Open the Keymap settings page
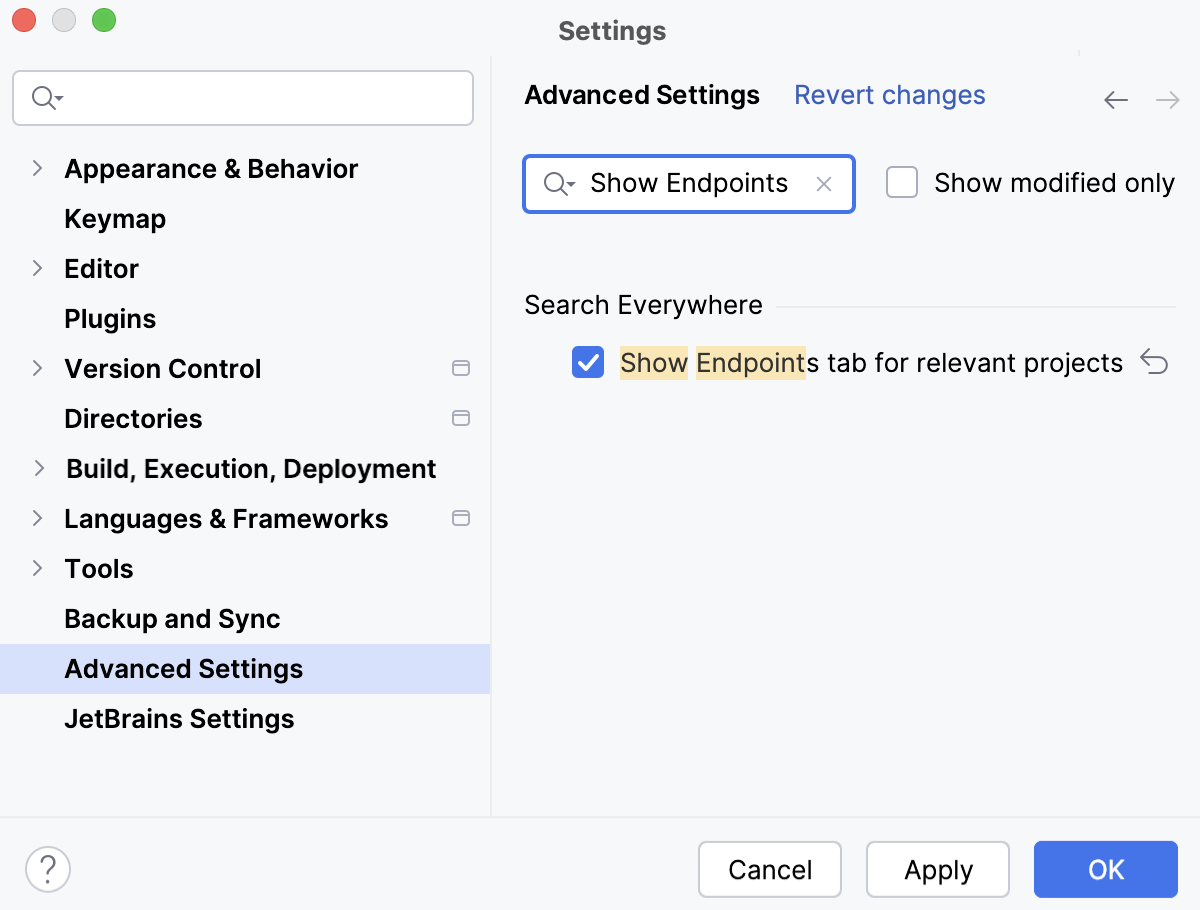The width and height of the screenshot is (1200, 910). point(114,218)
